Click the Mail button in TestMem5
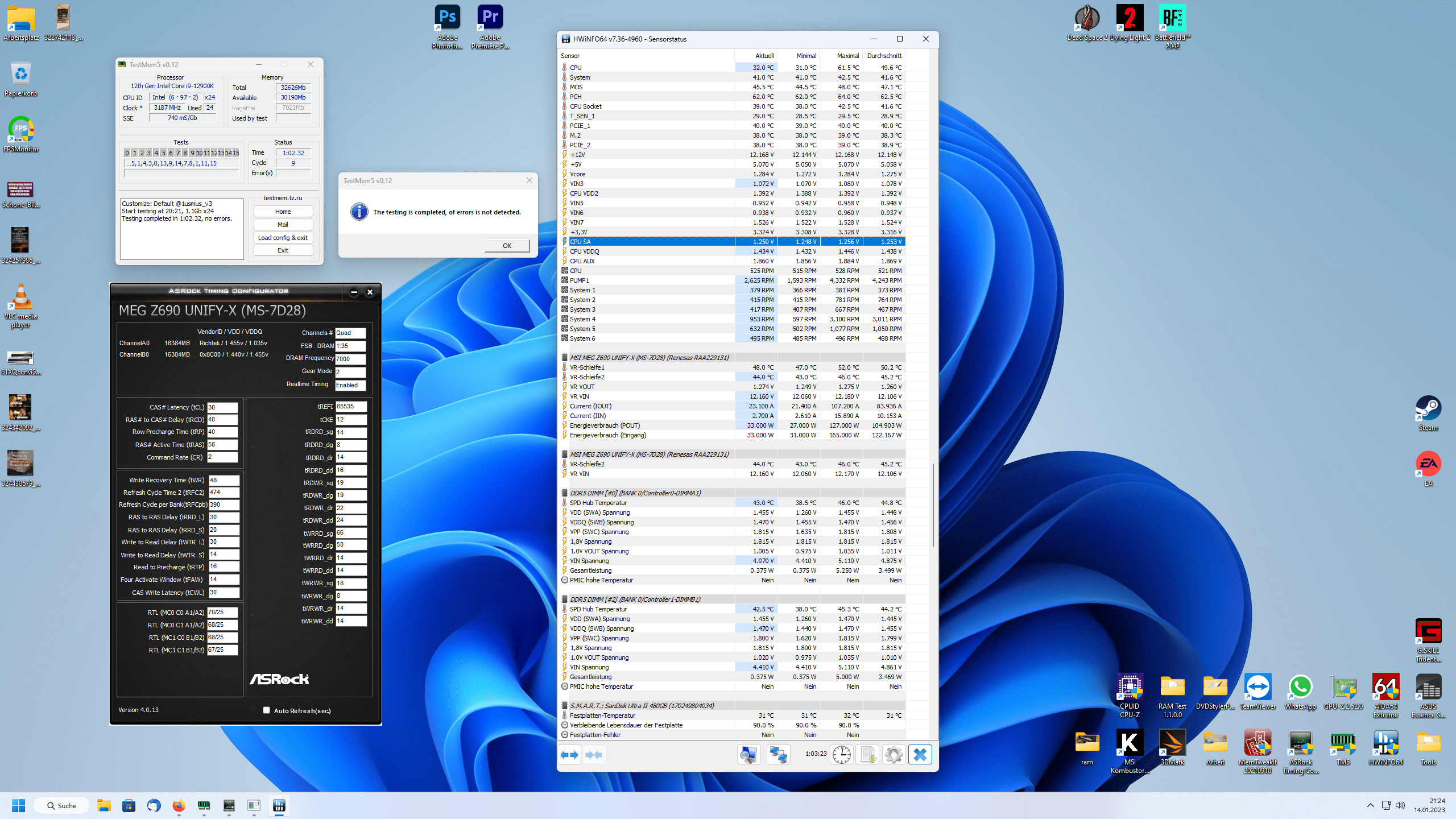The height and width of the screenshot is (819, 1456). coord(283,225)
